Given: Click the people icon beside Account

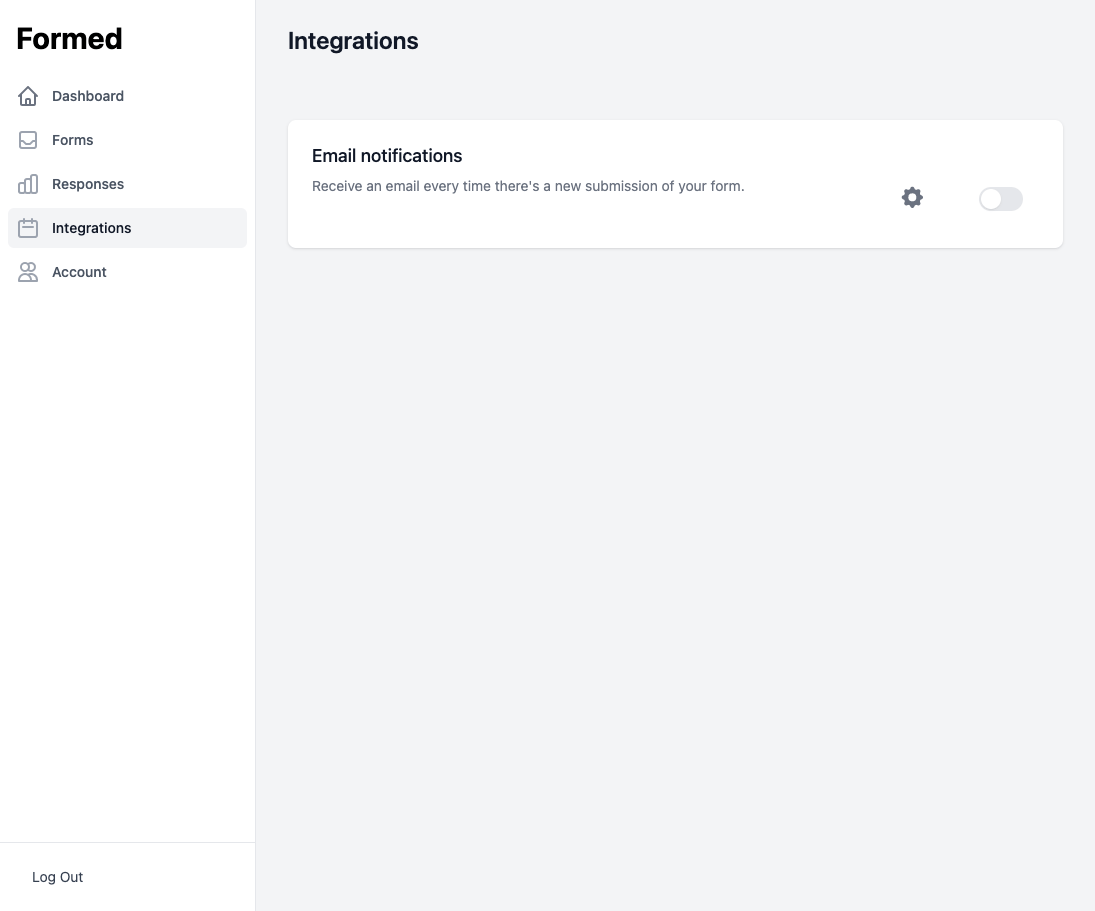Looking at the screenshot, I should [28, 272].
